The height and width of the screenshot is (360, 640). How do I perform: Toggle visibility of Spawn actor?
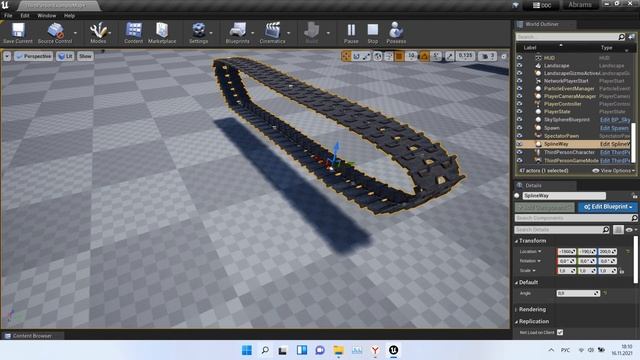520,128
